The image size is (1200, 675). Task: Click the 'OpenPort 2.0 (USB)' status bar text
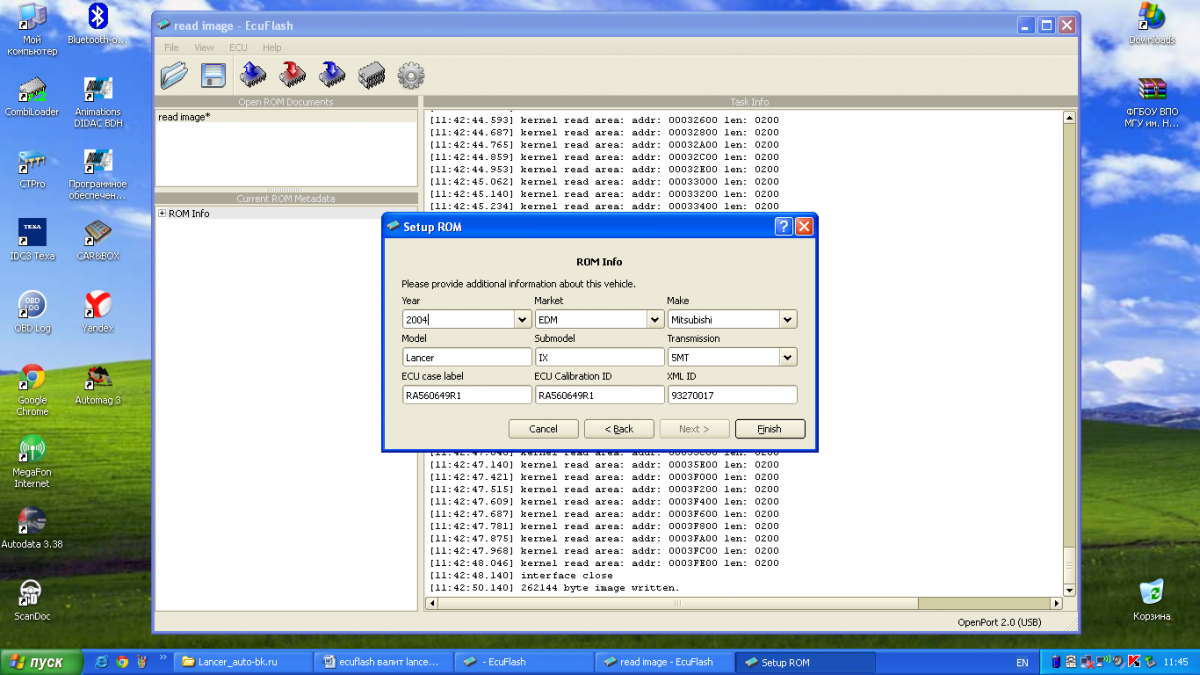tap(999, 623)
